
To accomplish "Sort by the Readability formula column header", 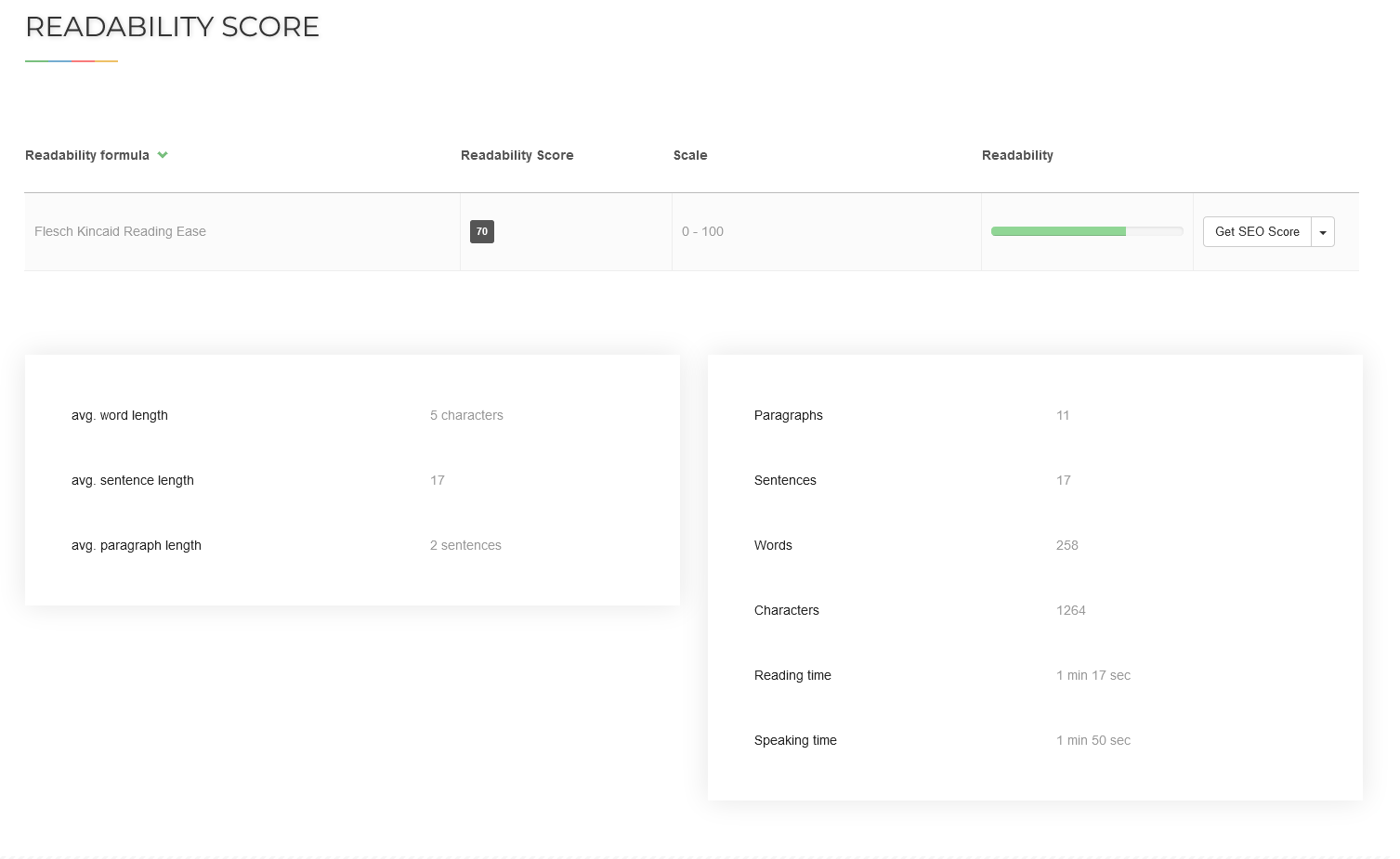I will point(87,155).
